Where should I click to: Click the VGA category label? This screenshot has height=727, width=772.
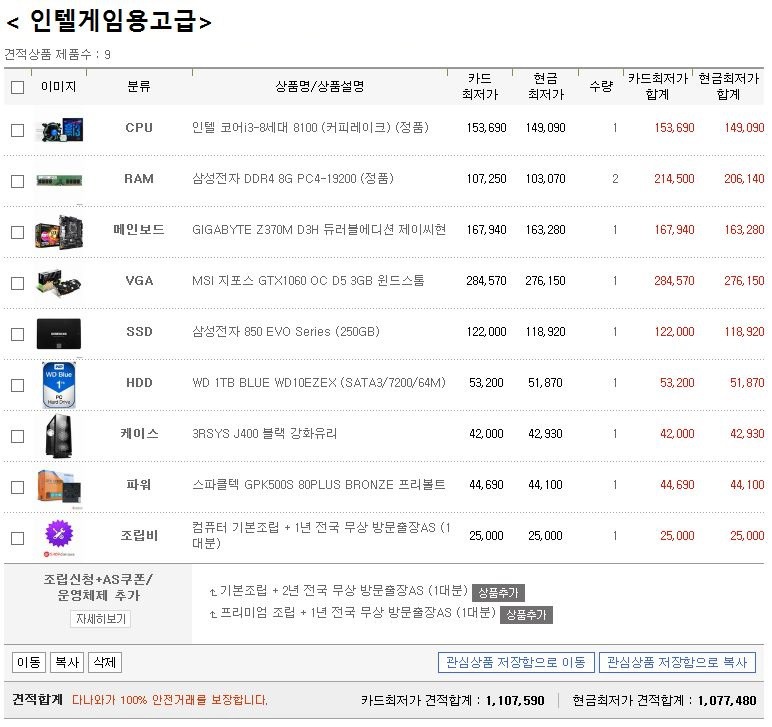pyautogui.click(x=139, y=281)
